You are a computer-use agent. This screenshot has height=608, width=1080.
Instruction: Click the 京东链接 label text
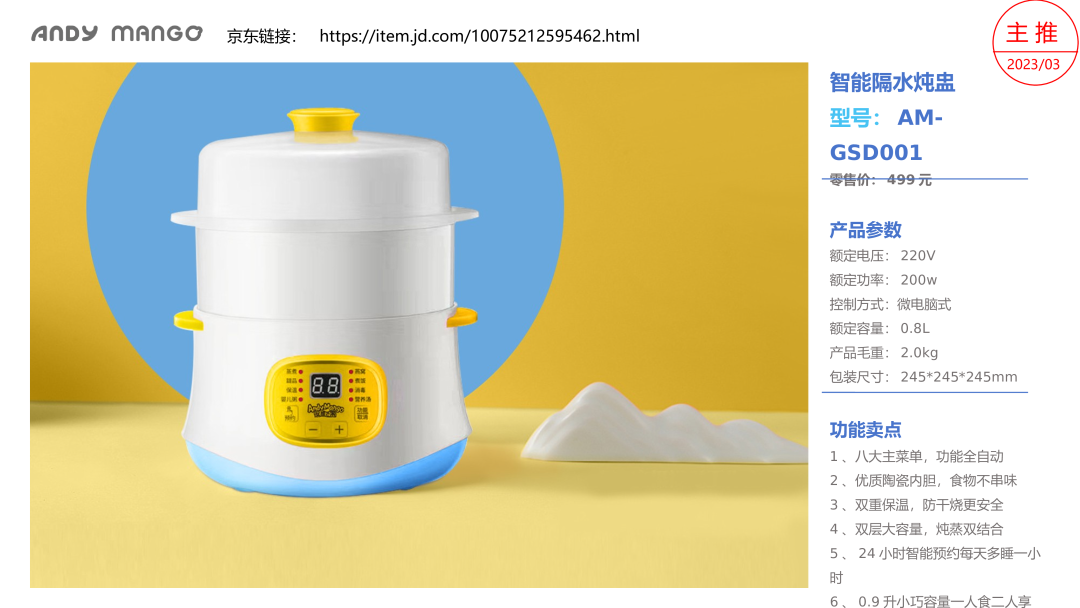point(262,36)
